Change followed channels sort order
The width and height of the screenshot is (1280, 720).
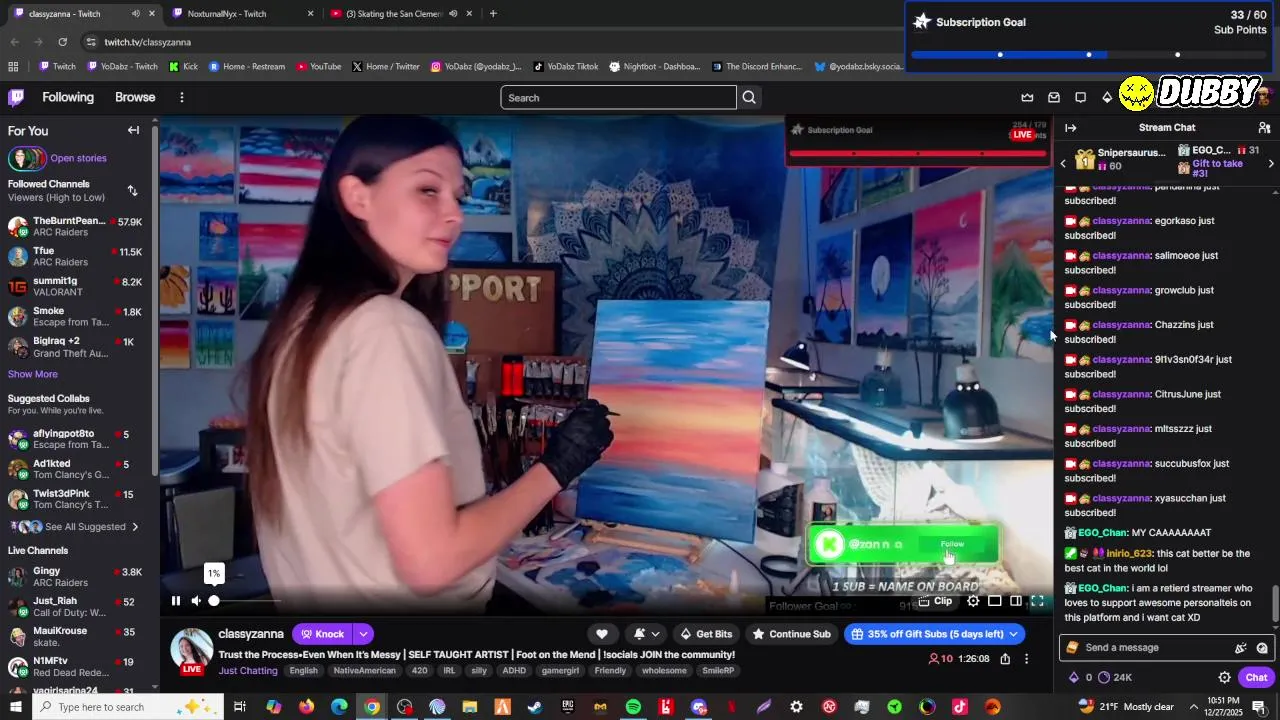[x=132, y=190]
